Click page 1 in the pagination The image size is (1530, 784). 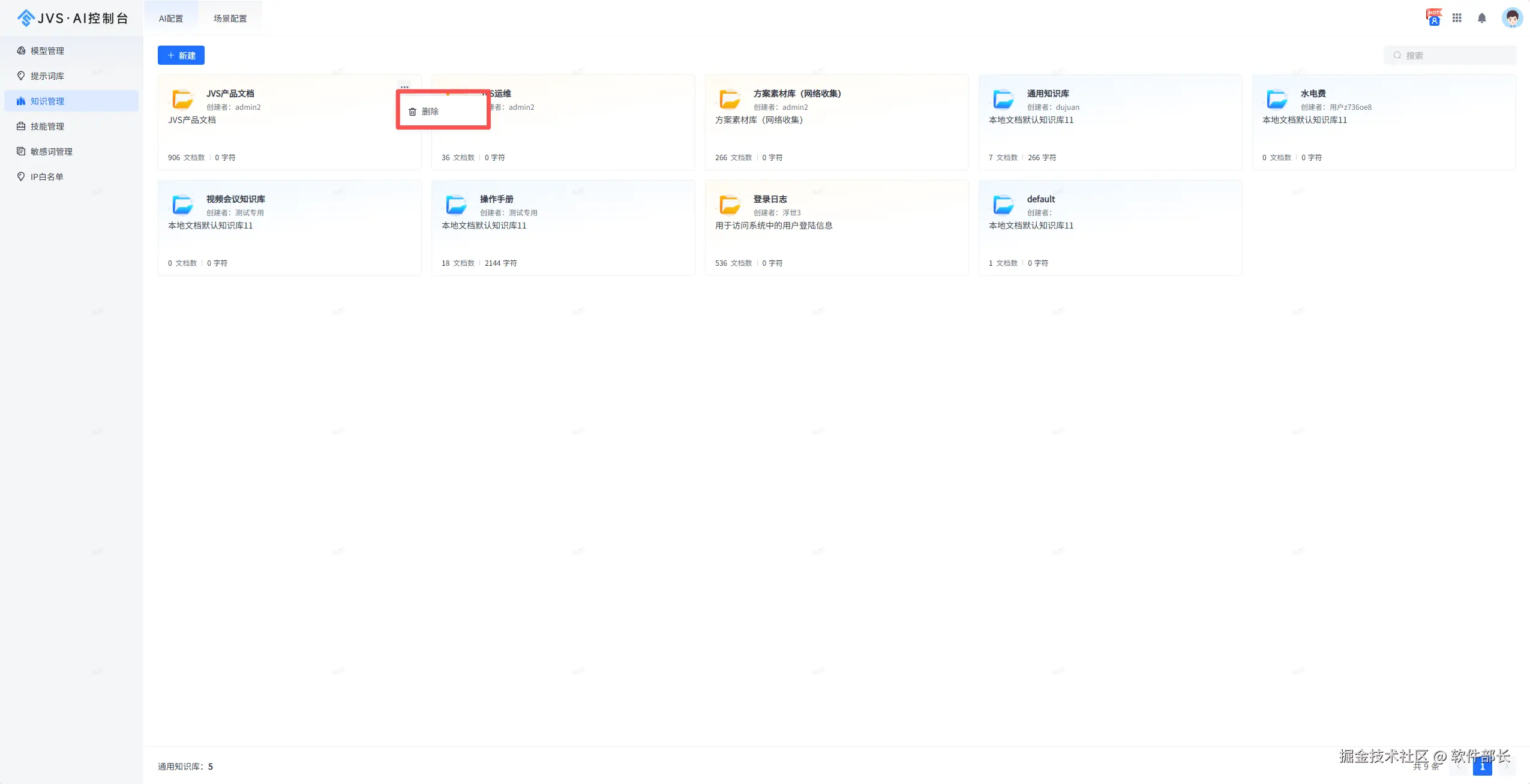tap(1482, 767)
